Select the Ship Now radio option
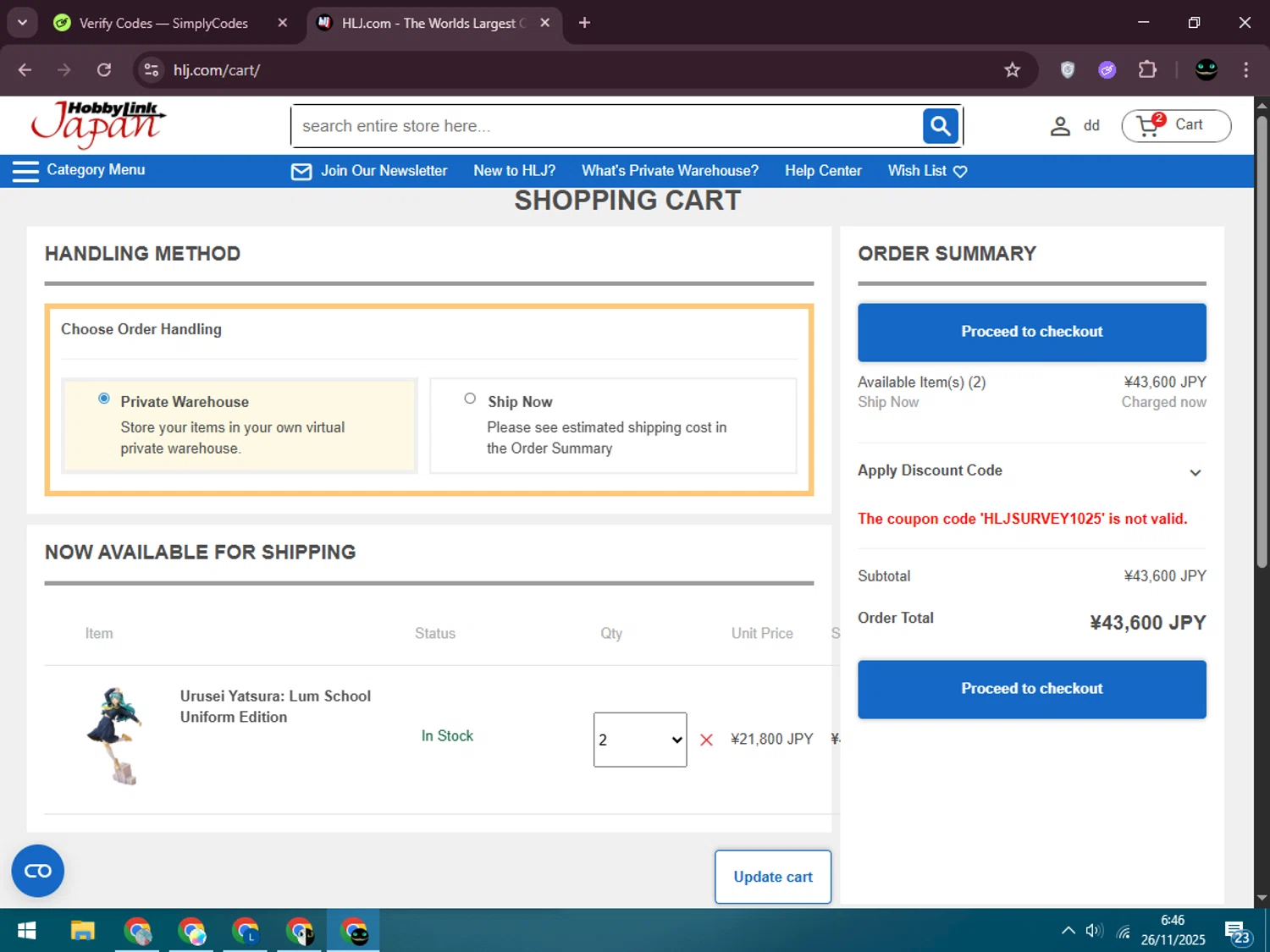 pos(470,399)
